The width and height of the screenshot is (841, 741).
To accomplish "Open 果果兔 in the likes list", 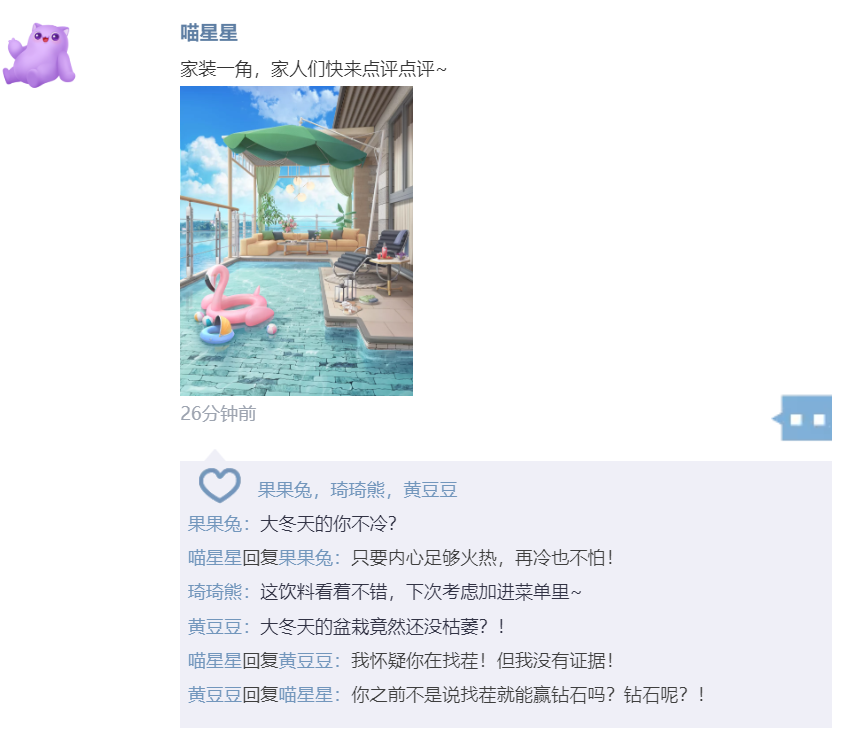I will click(285, 490).
